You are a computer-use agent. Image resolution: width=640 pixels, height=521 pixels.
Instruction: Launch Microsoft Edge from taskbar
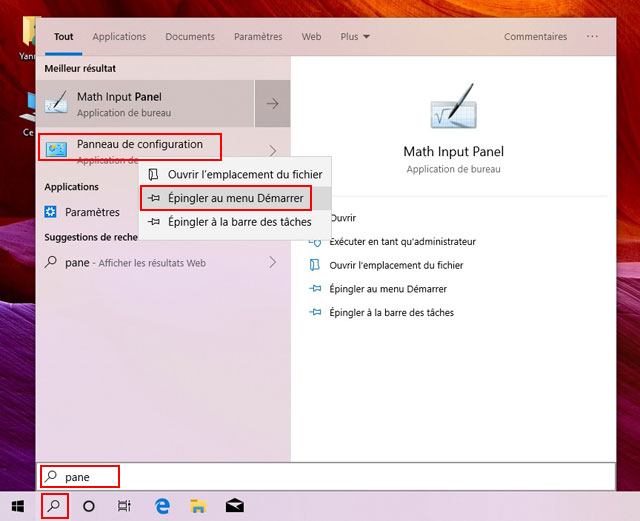162,507
